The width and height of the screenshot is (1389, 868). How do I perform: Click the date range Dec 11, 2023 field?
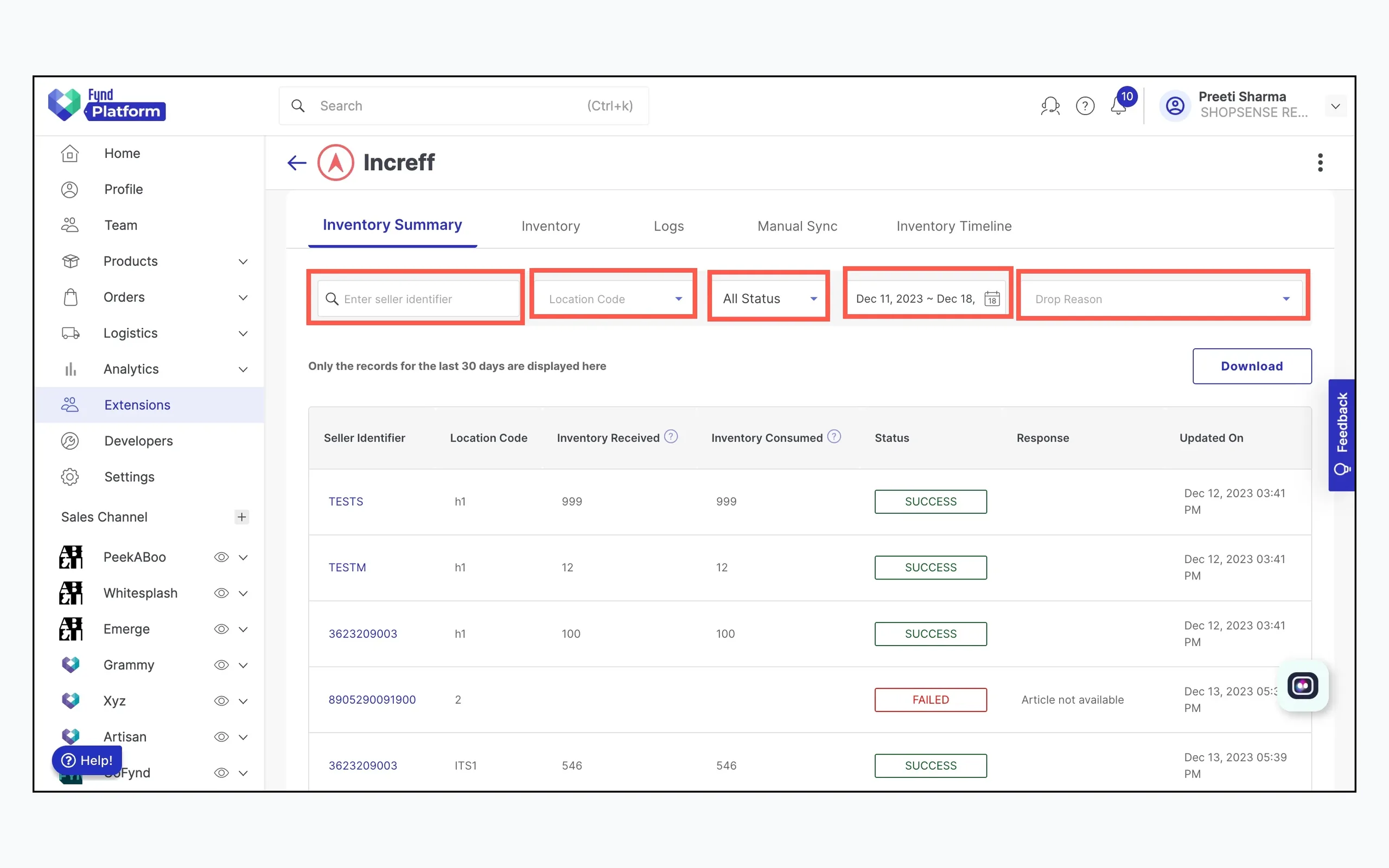tap(926, 298)
